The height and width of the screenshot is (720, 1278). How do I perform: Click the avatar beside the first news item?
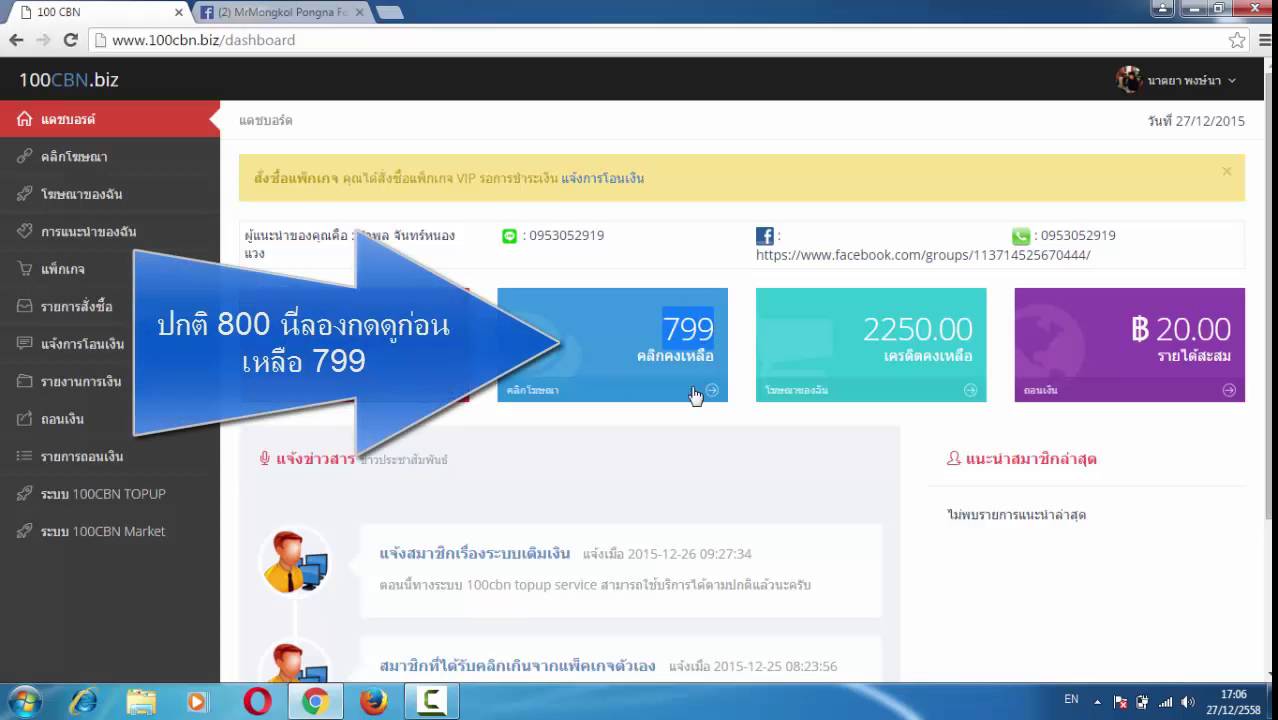[293, 562]
